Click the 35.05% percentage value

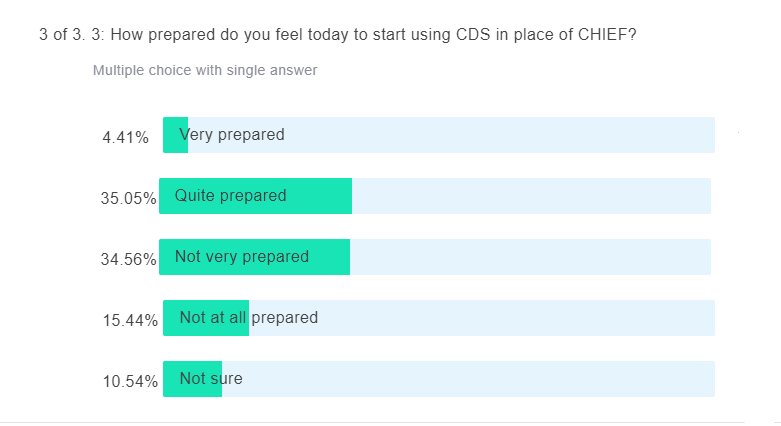click(x=128, y=198)
